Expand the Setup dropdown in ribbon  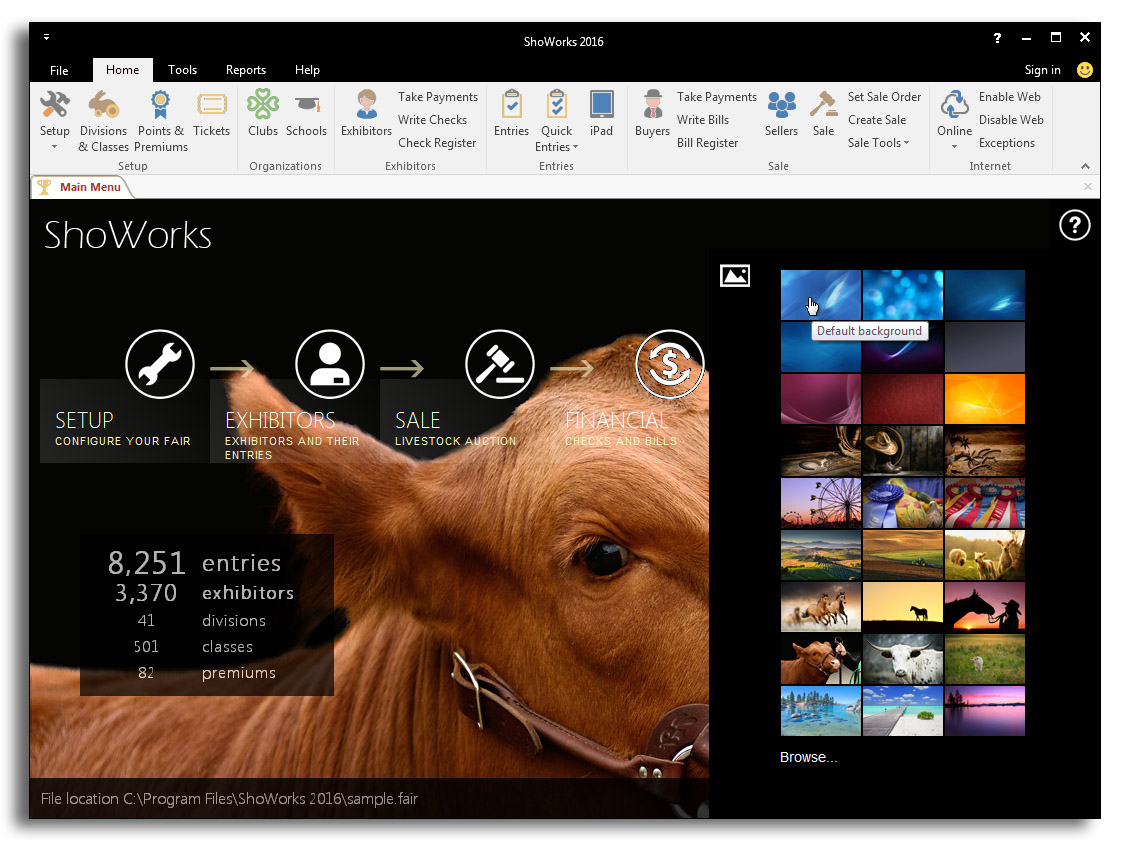(54, 147)
